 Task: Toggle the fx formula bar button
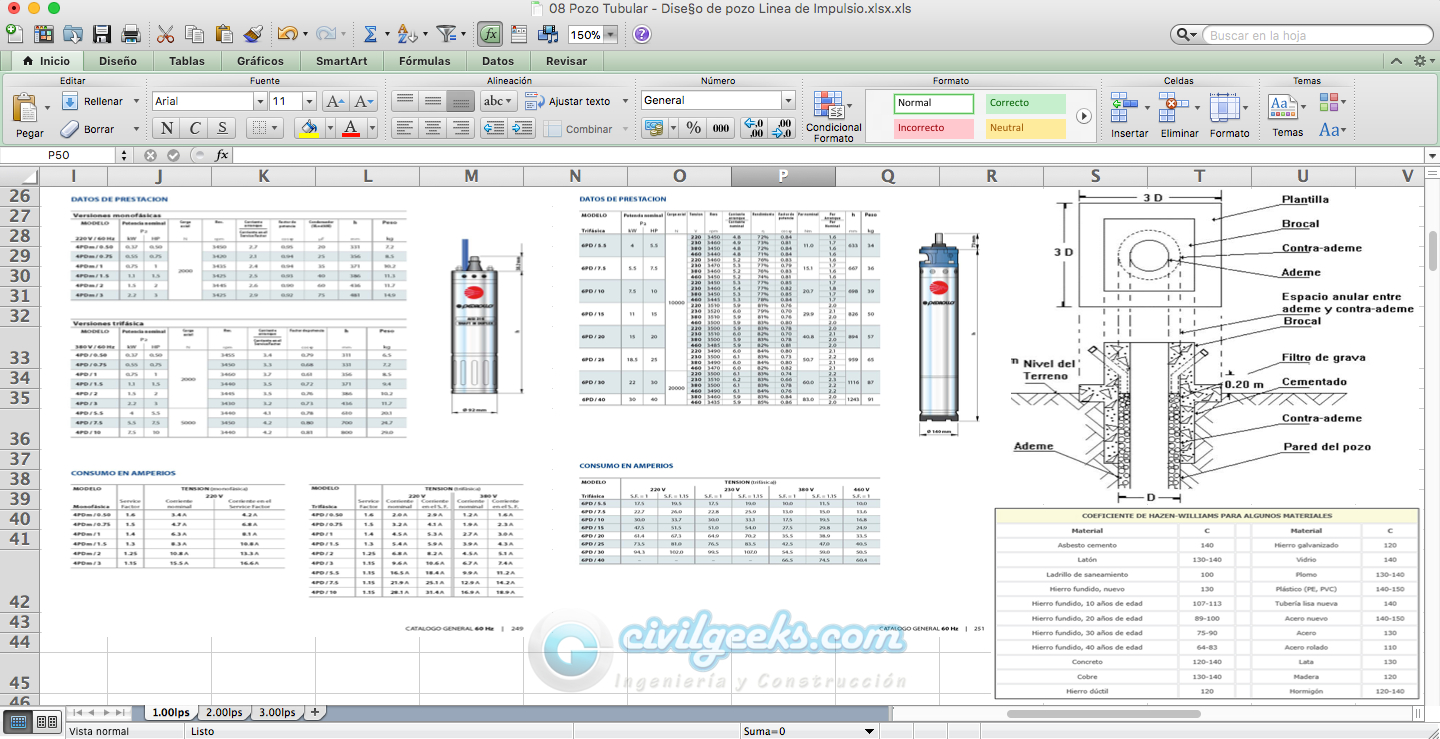[x=490, y=34]
